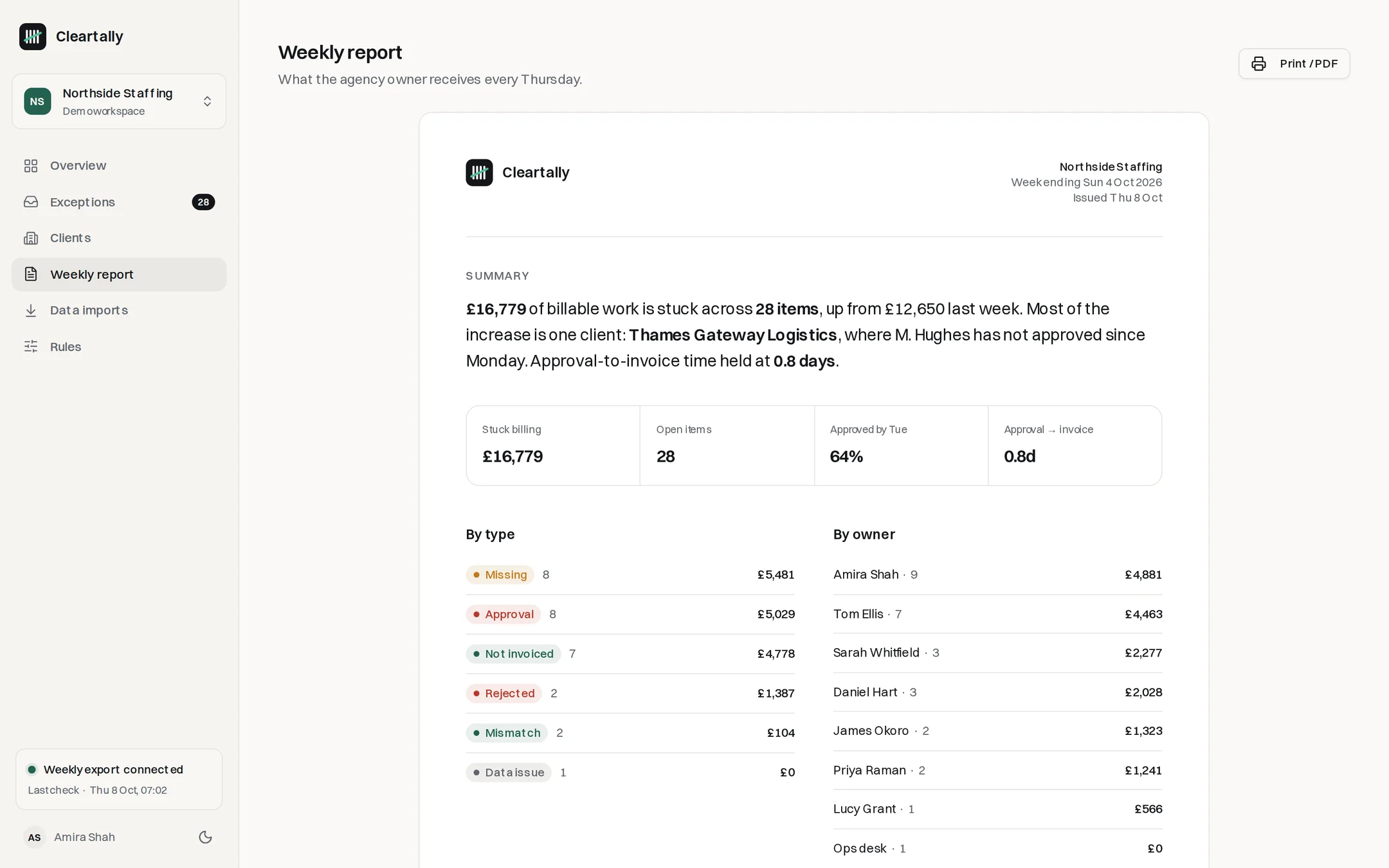The height and width of the screenshot is (868, 1389).
Task: Click the Exceptions count badge showing 28
Action: 203,202
